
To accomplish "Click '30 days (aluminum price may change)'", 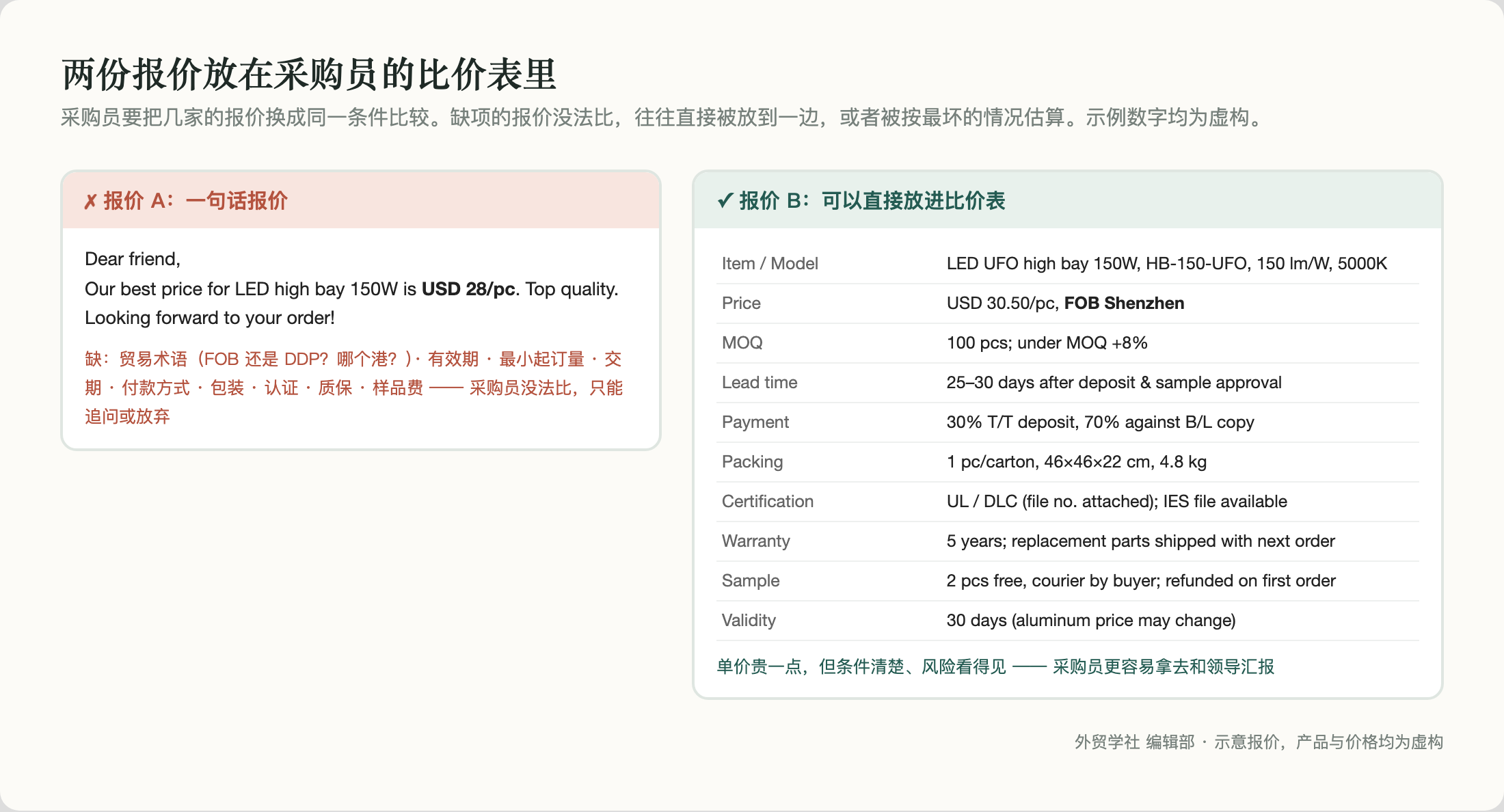I will [x=1091, y=621].
